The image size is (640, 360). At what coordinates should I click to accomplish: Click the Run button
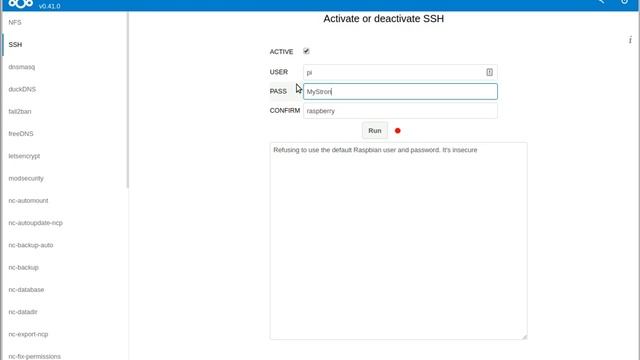[x=375, y=131]
